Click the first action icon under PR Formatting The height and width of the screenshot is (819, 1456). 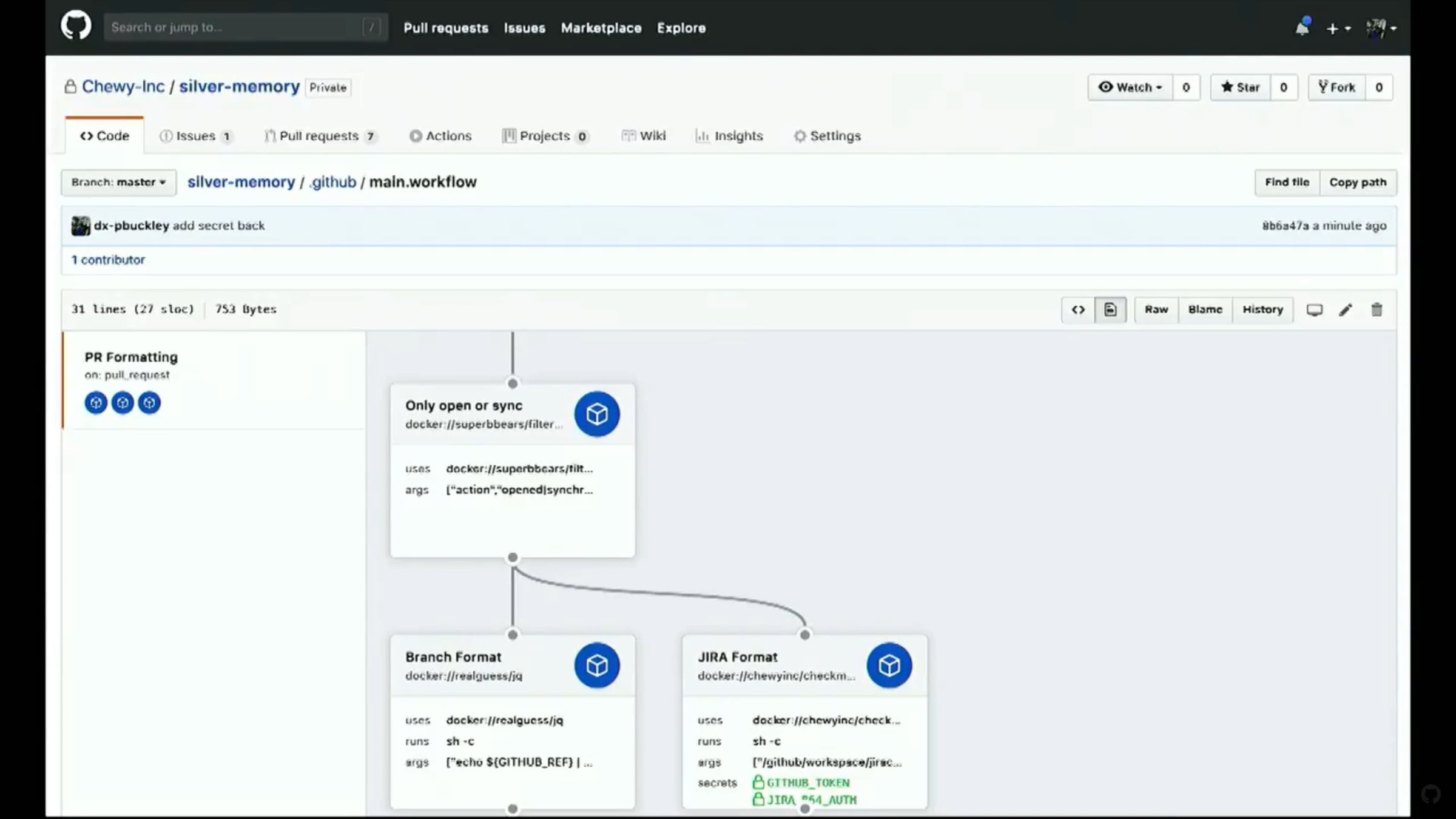tap(96, 403)
